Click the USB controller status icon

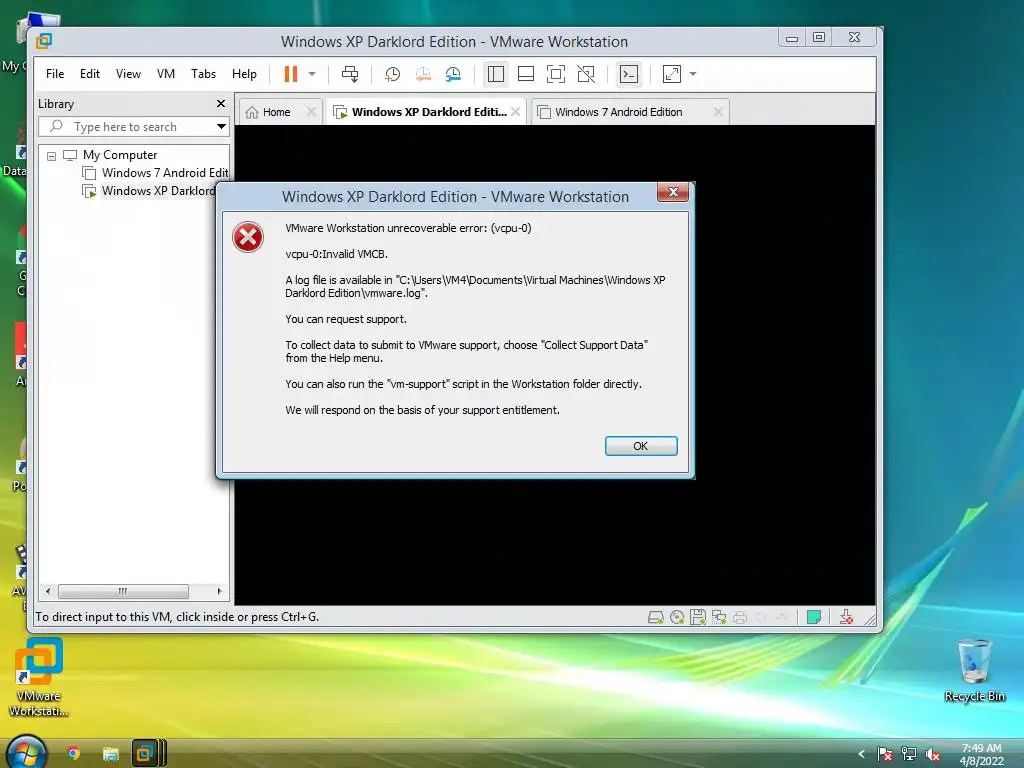tap(782, 617)
